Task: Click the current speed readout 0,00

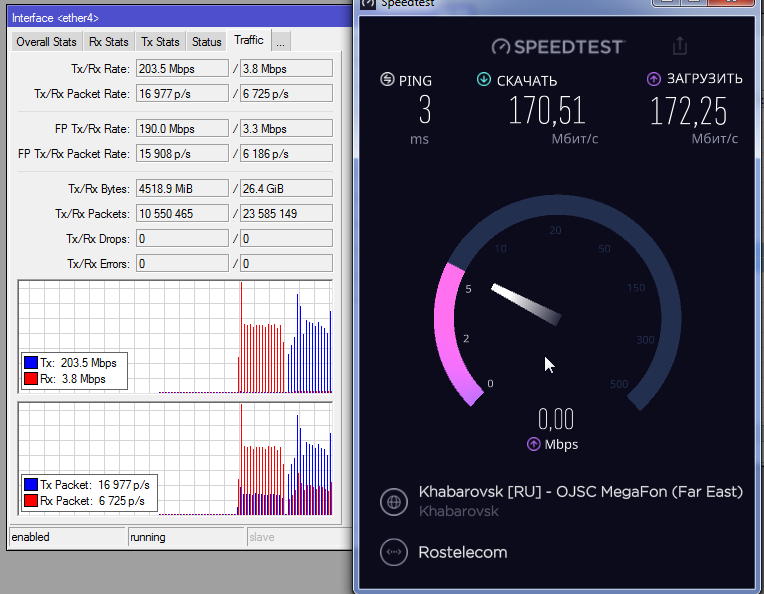Action: 556,419
